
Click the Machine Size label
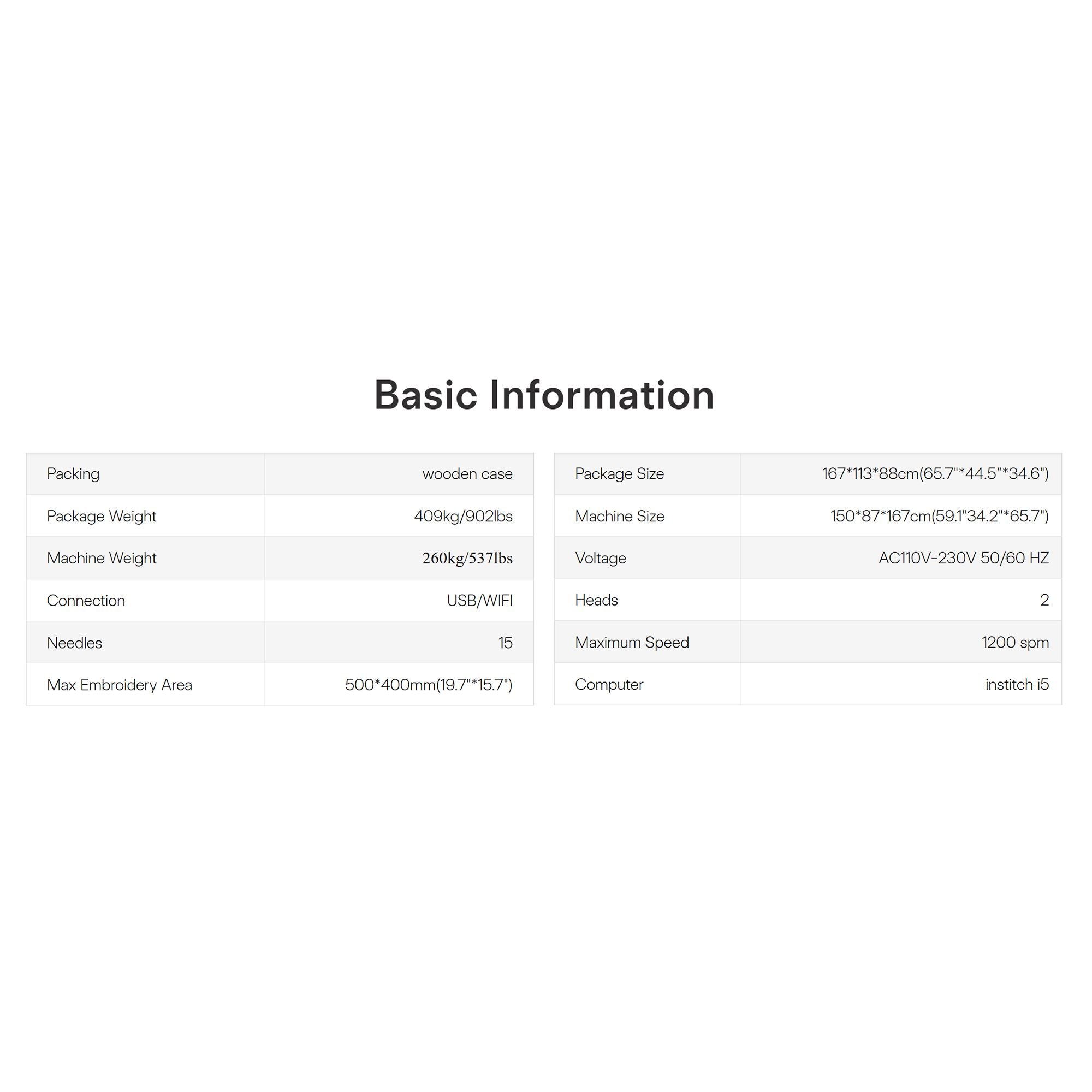[619, 516]
